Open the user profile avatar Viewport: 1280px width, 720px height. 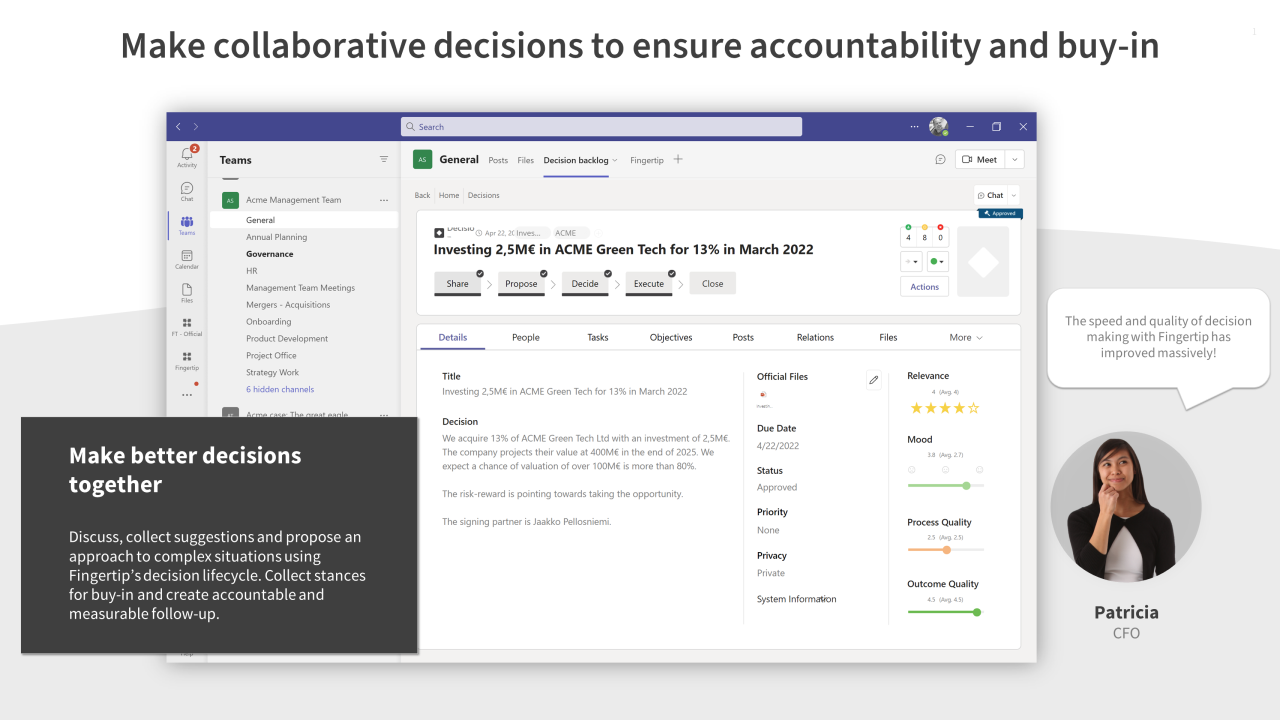click(938, 127)
